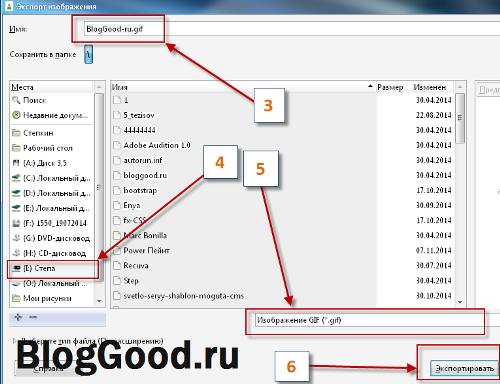500x384 pixels.
Task: Select the (C:) Локальный диск drive icon
Action: tap(16, 178)
